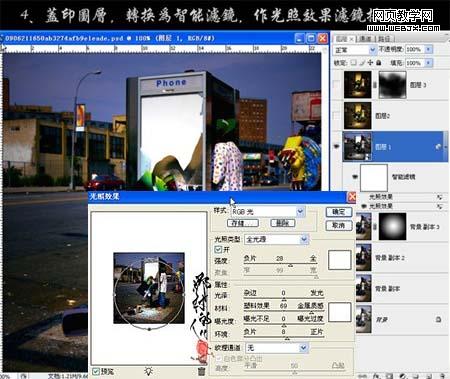Click lock transparent pixels icon
The height and width of the screenshot is (379, 450).
tap(354, 62)
